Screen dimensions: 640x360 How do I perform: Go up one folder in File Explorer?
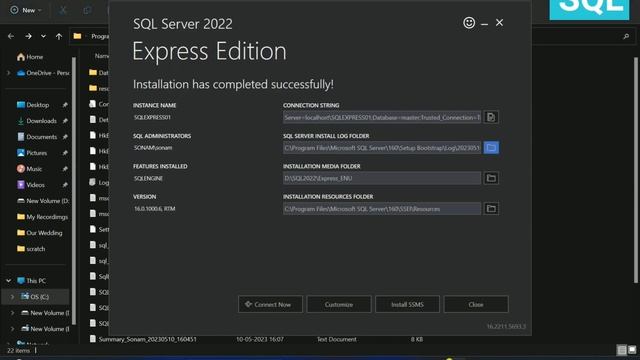pyautogui.click(x=59, y=36)
